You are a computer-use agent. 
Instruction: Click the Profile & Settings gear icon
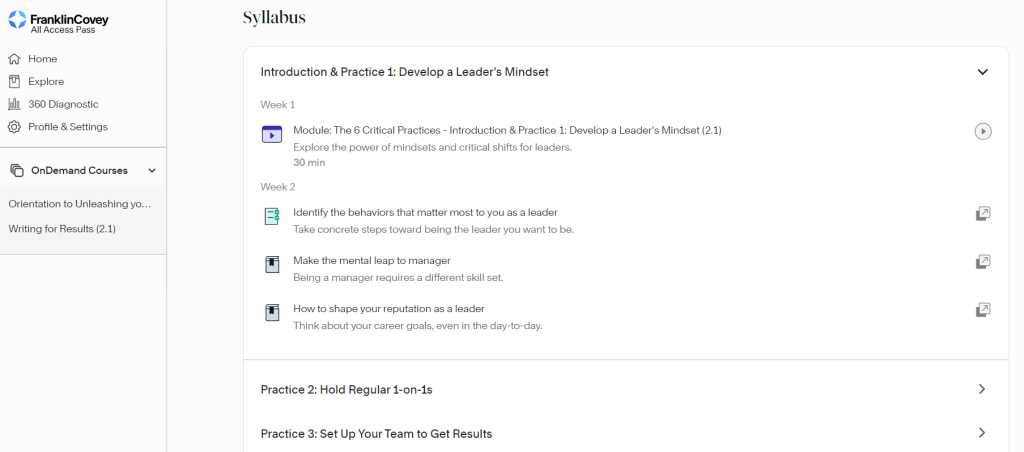[14, 127]
